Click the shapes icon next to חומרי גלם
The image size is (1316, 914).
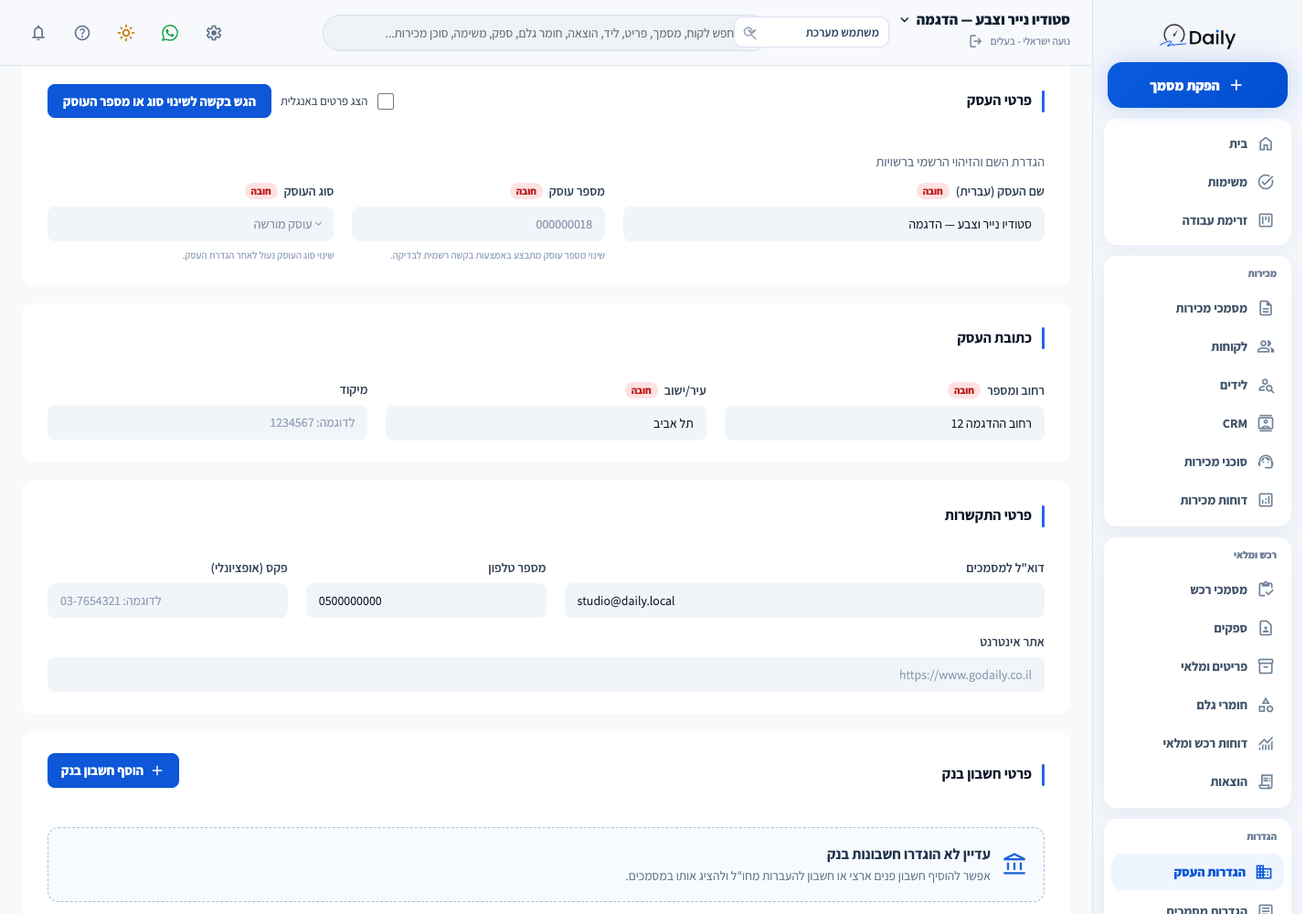[x=1266, y=705]
